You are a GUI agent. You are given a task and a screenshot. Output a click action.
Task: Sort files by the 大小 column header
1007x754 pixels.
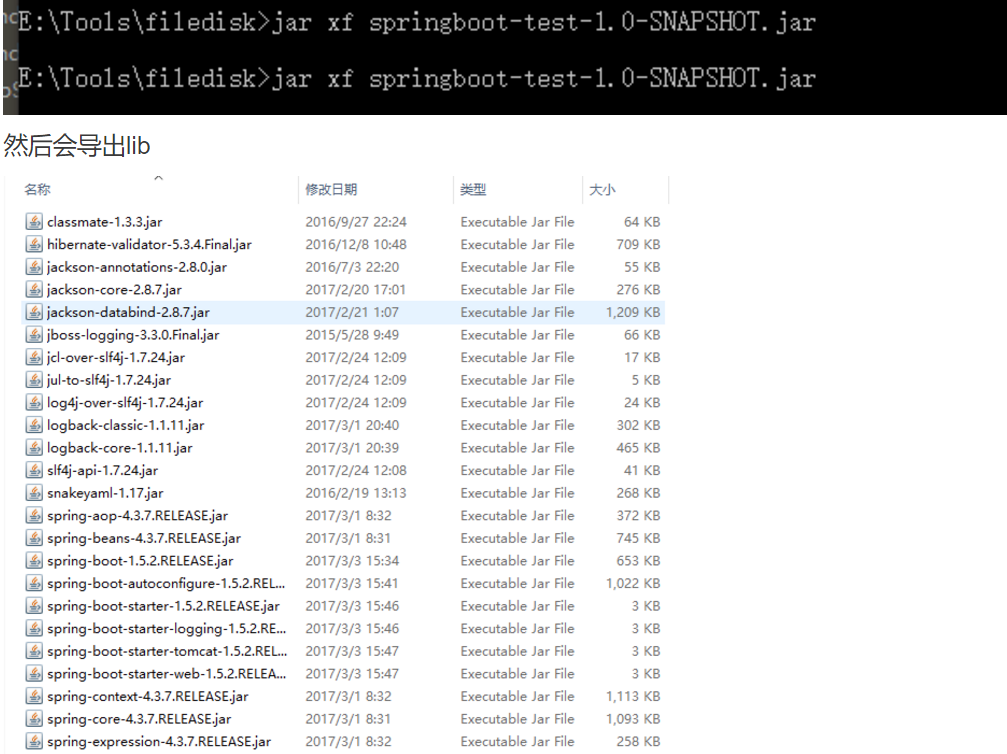click(x=602, y=189)
